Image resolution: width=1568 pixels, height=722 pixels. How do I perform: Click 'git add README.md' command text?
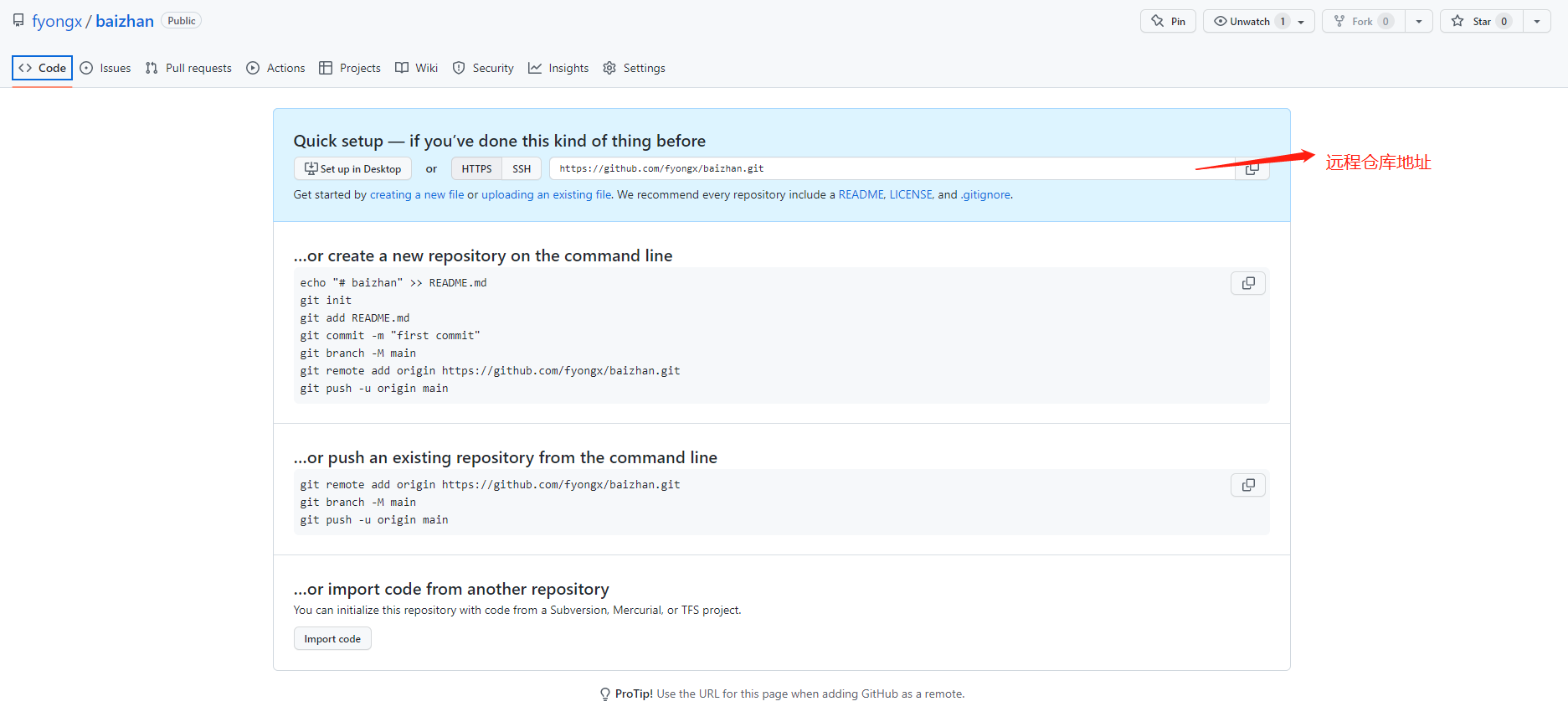point(355,317)
